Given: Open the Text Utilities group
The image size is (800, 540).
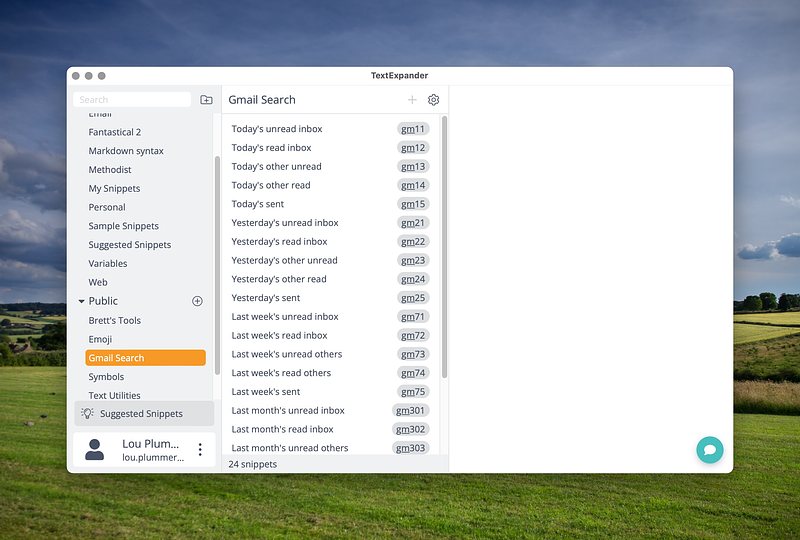Looking at the screenshot, I should (x=114, y=395).
